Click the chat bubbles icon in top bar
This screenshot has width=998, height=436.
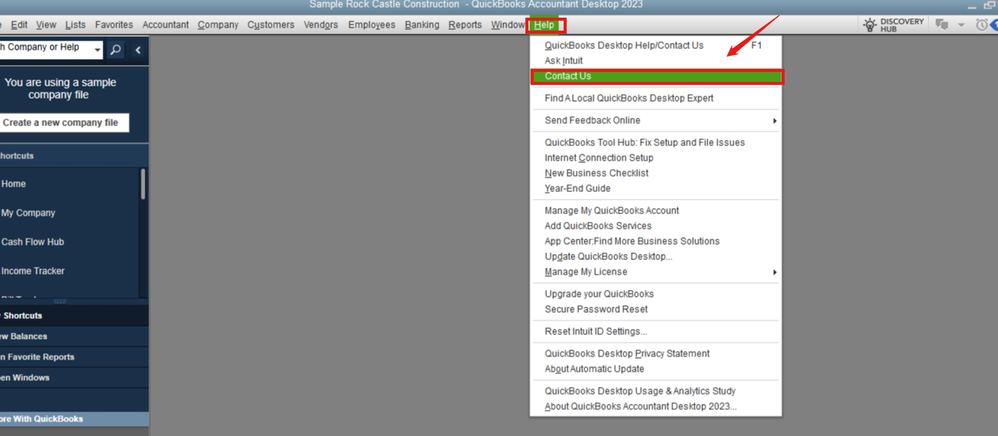[941, 25]
